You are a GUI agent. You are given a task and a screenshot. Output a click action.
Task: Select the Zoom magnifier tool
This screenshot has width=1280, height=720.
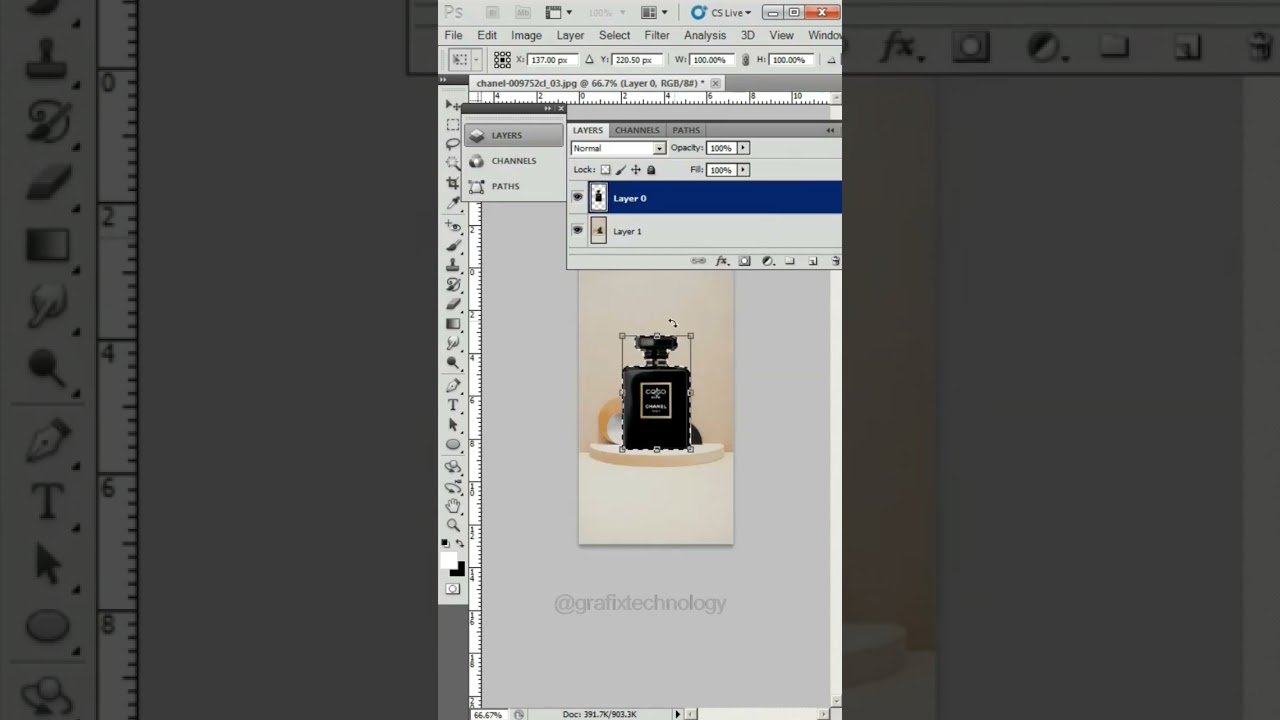[453, 524]
